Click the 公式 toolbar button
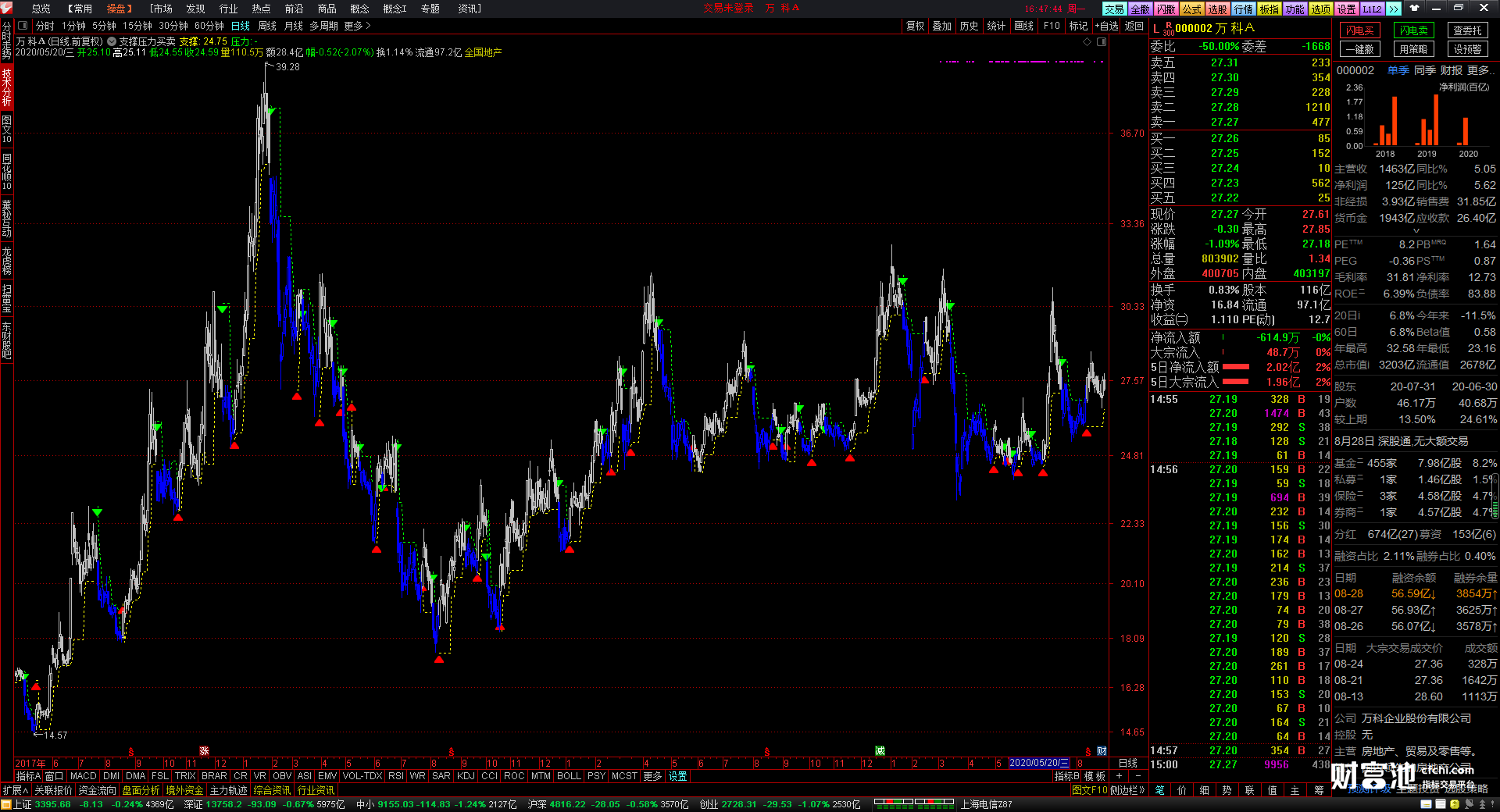The height and width of the screenshot is (812, 1500). point(1191,9)
